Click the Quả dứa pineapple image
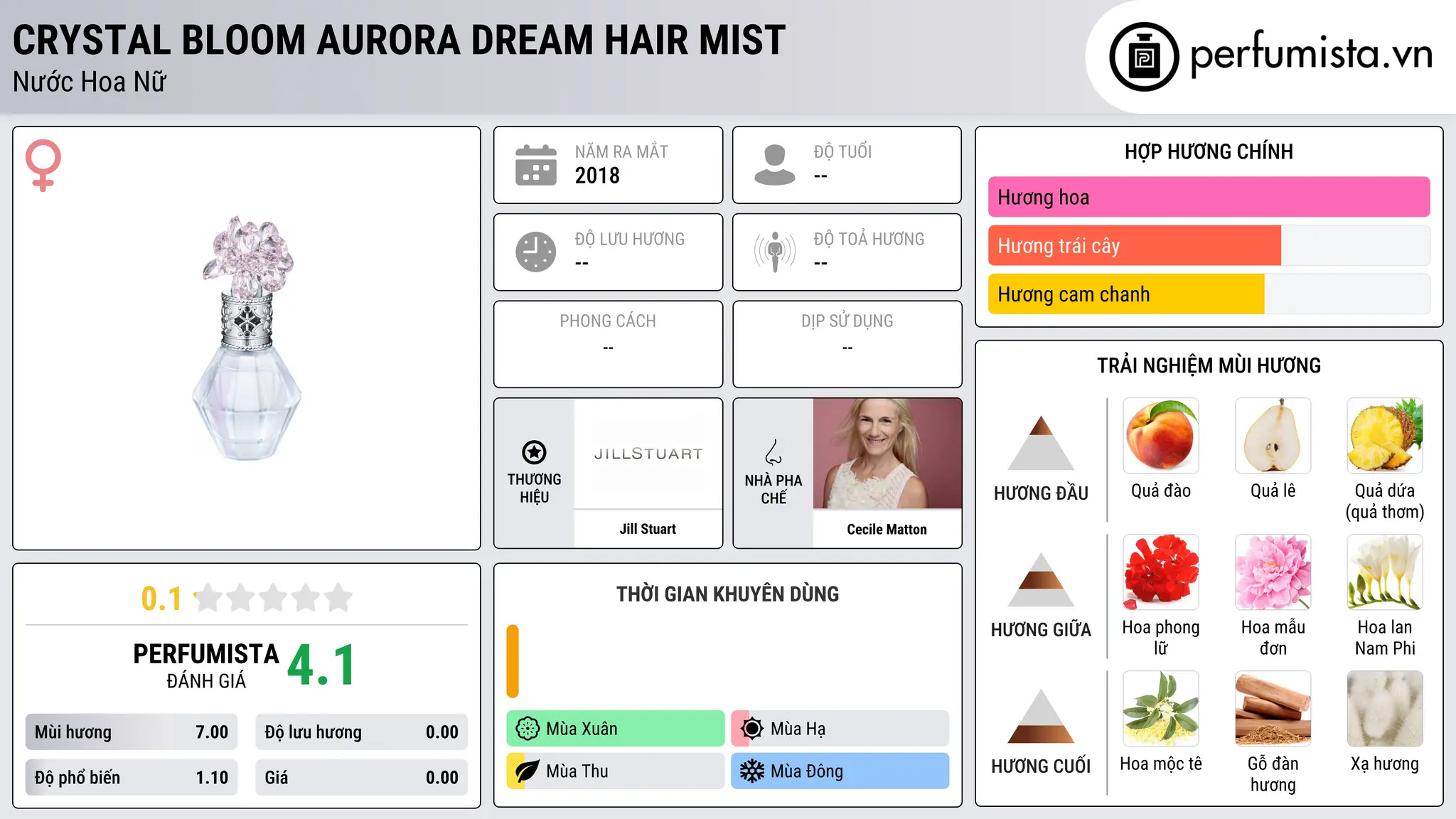Viewport: 1456px width, 819px height. point(1385,436)
